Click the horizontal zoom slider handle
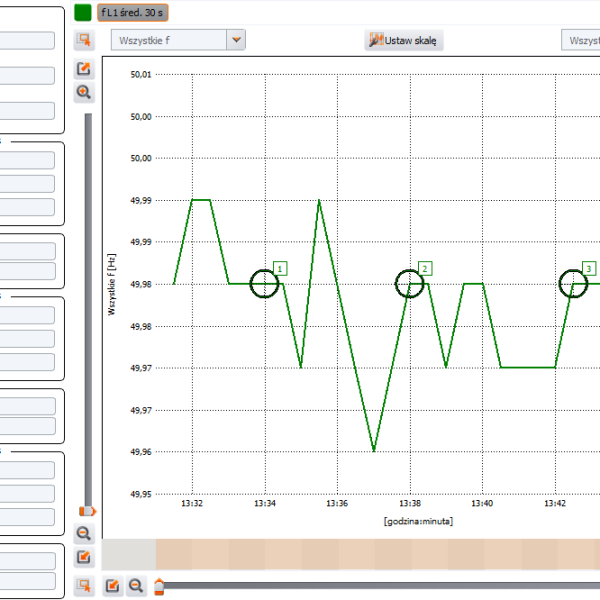The width and height of the screenshot is (600, 600). [x=159, y=585]
